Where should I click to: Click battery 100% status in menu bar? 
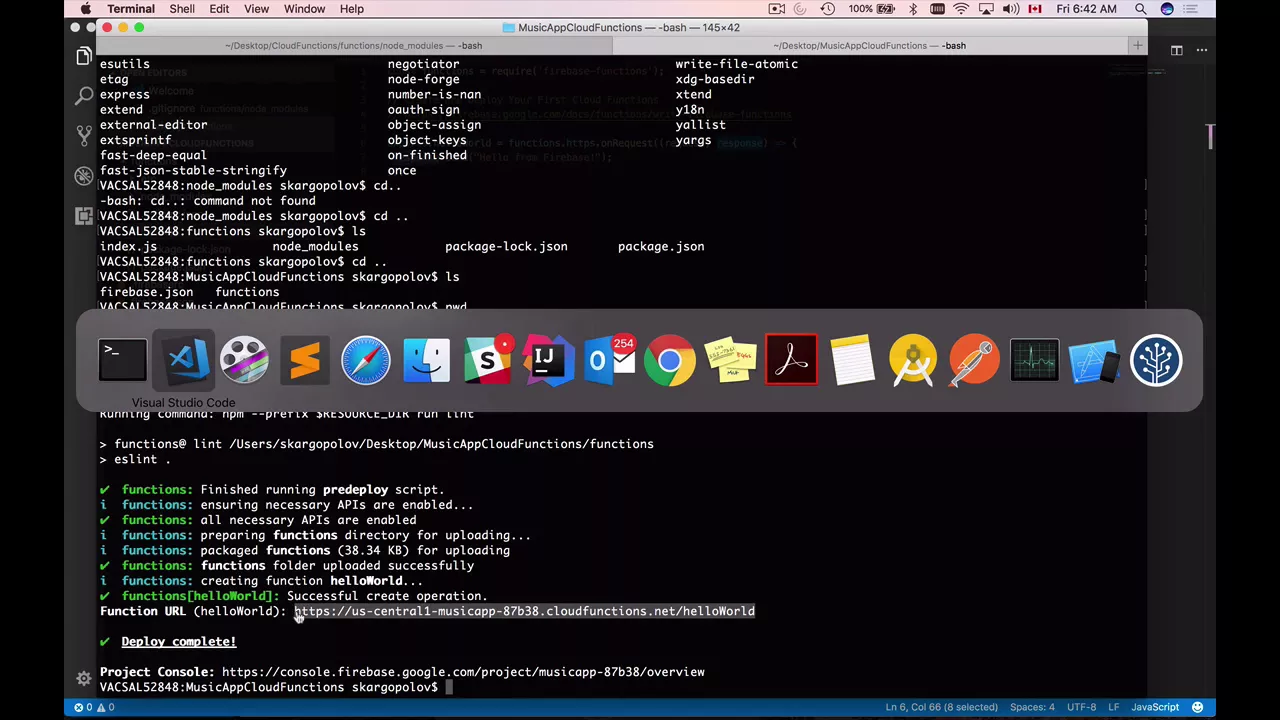click(x=874, y=9)
